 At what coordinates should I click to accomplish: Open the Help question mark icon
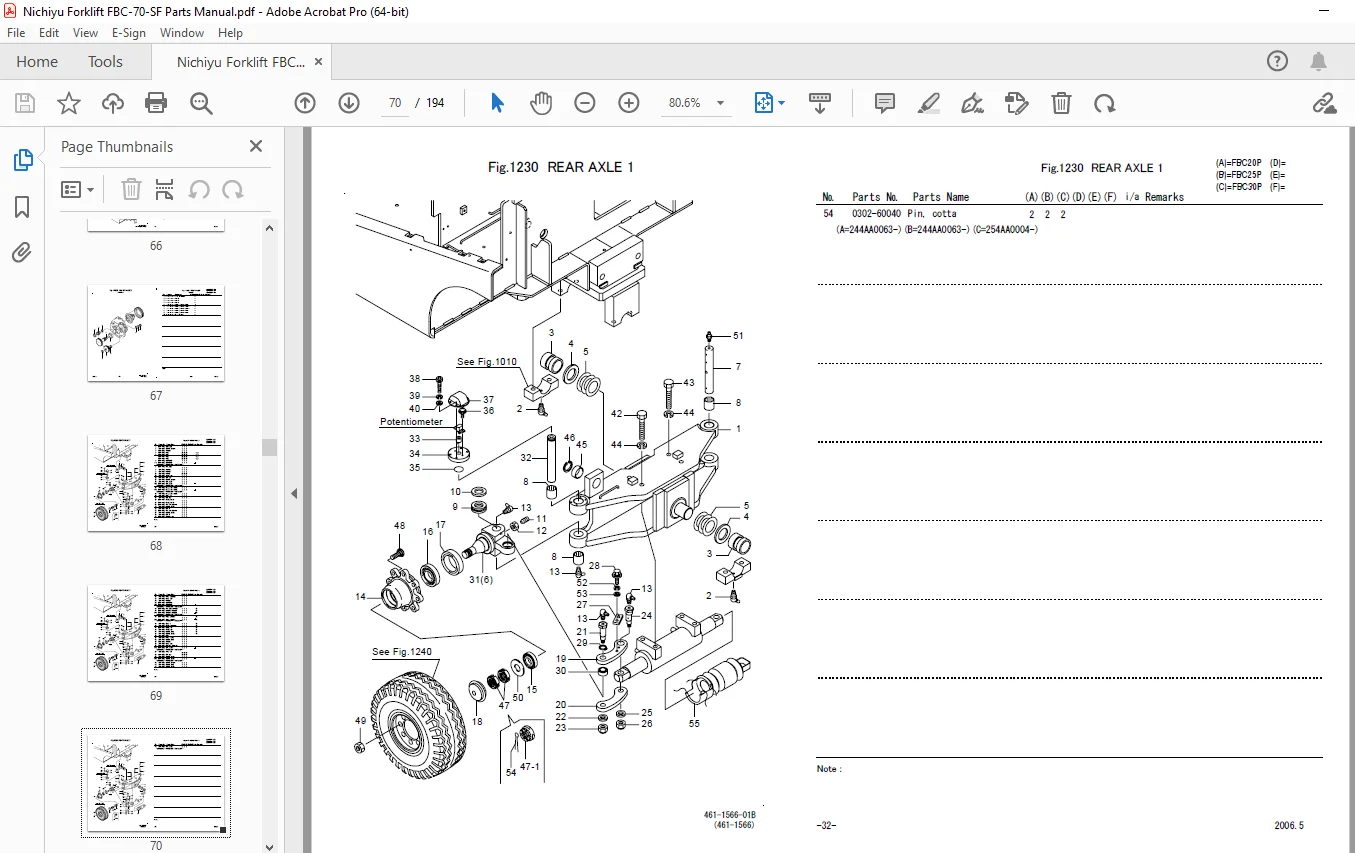1277,62
